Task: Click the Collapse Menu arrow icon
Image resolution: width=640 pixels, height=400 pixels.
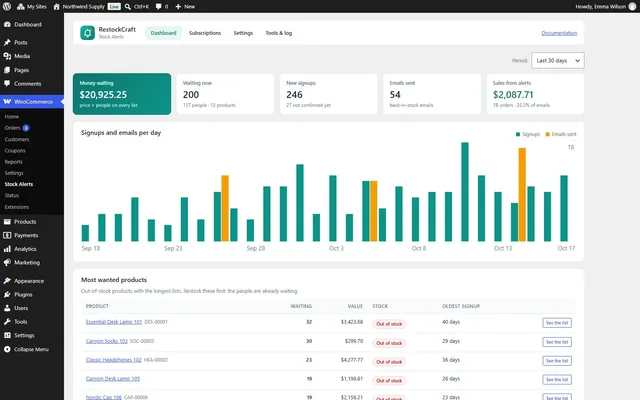Action: click(7, 349)
